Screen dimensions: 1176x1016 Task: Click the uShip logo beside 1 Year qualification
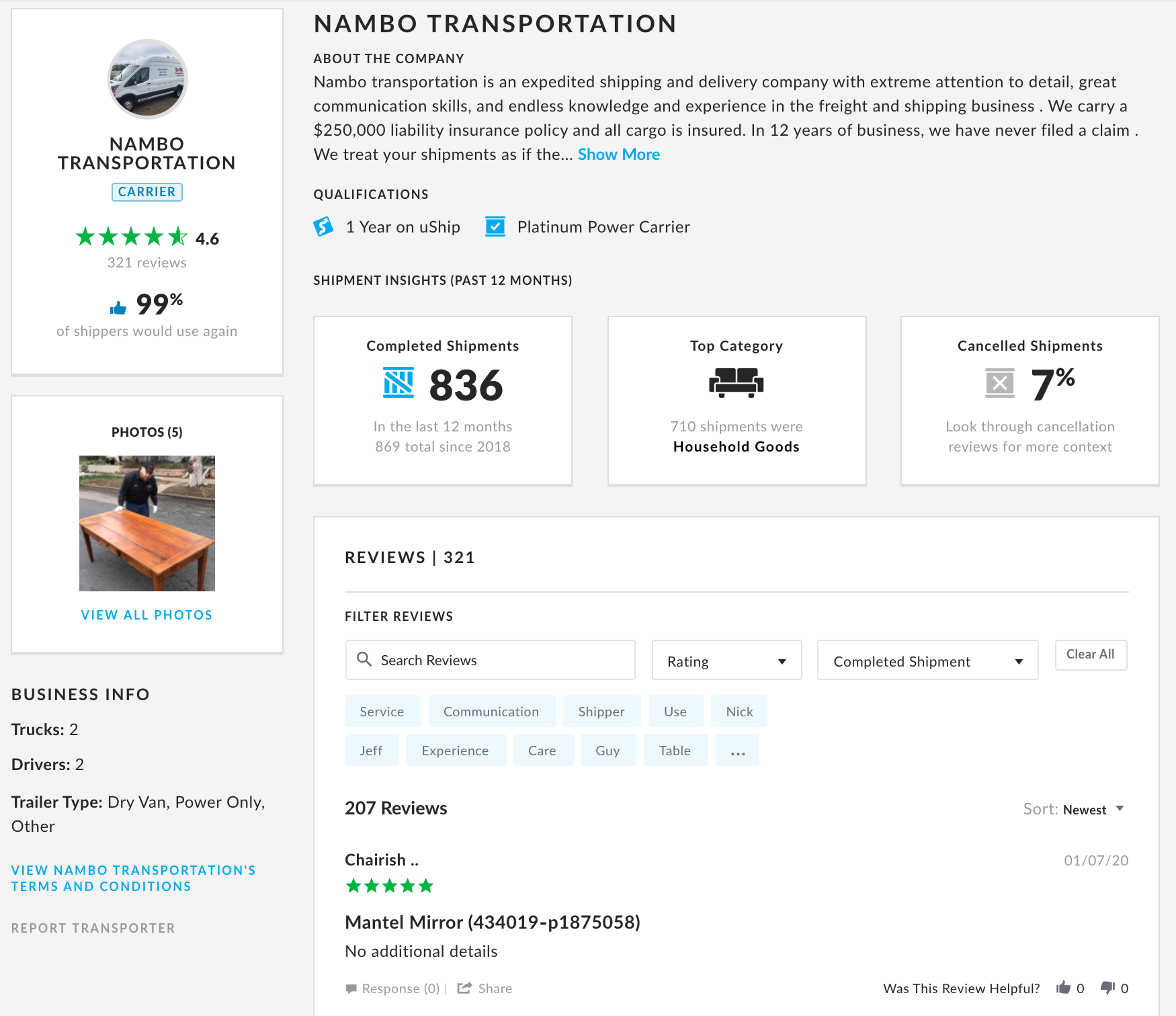coord(324,226)
